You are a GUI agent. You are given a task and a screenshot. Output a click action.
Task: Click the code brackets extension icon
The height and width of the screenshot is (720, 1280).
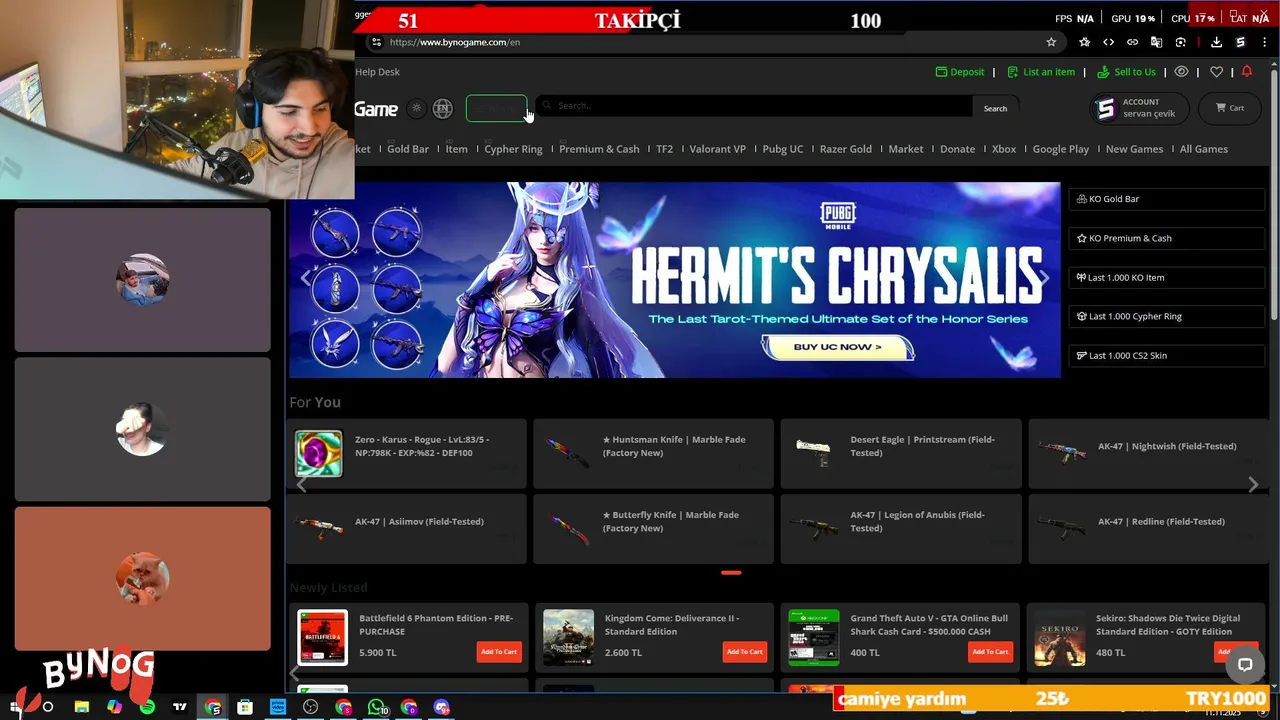[x=1108, y=42]
